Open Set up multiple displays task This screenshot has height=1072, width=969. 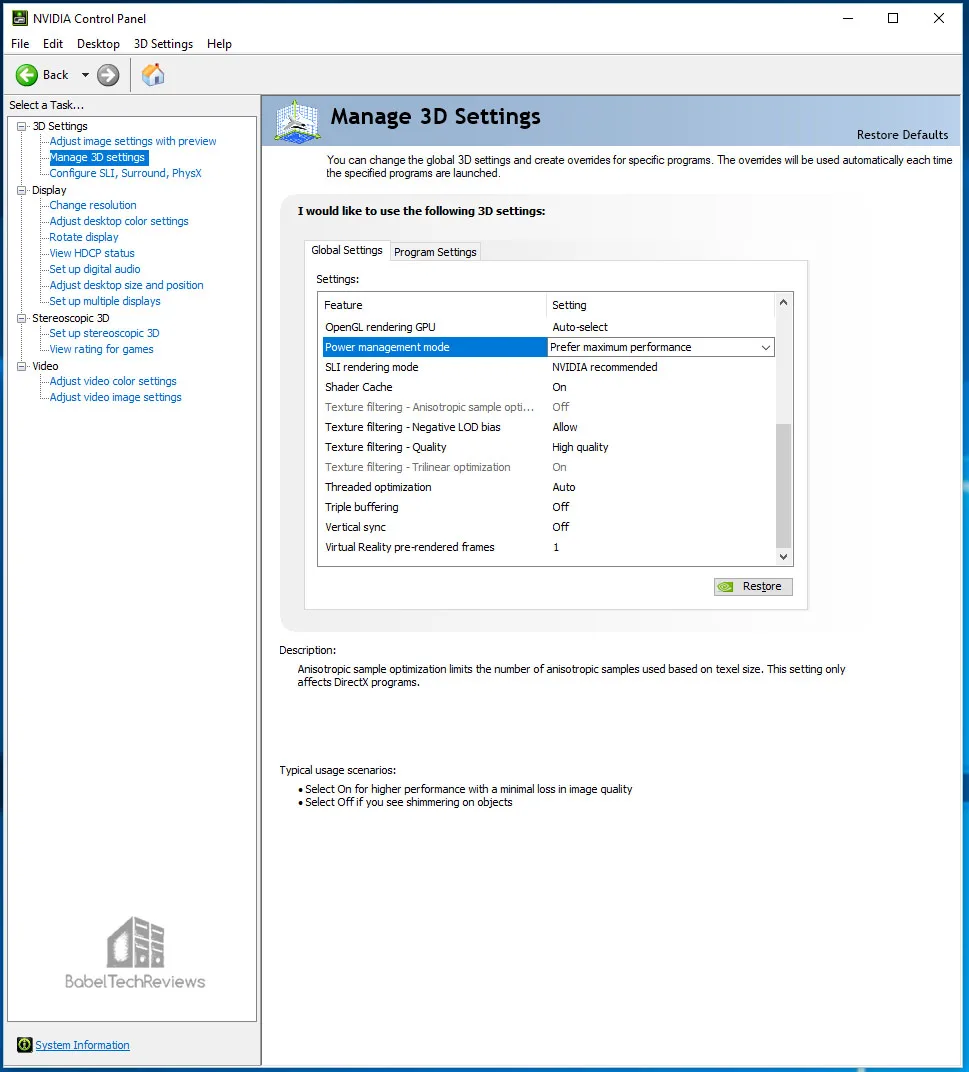point(105,301)
